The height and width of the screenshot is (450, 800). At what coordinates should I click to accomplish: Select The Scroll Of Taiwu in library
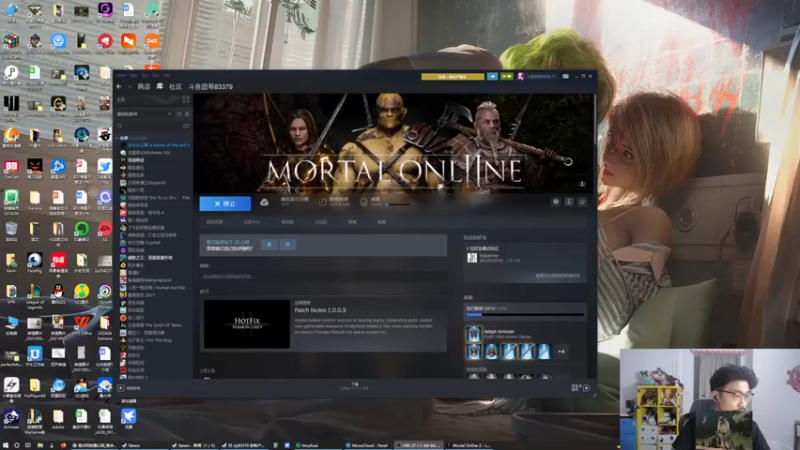(151, 325)
